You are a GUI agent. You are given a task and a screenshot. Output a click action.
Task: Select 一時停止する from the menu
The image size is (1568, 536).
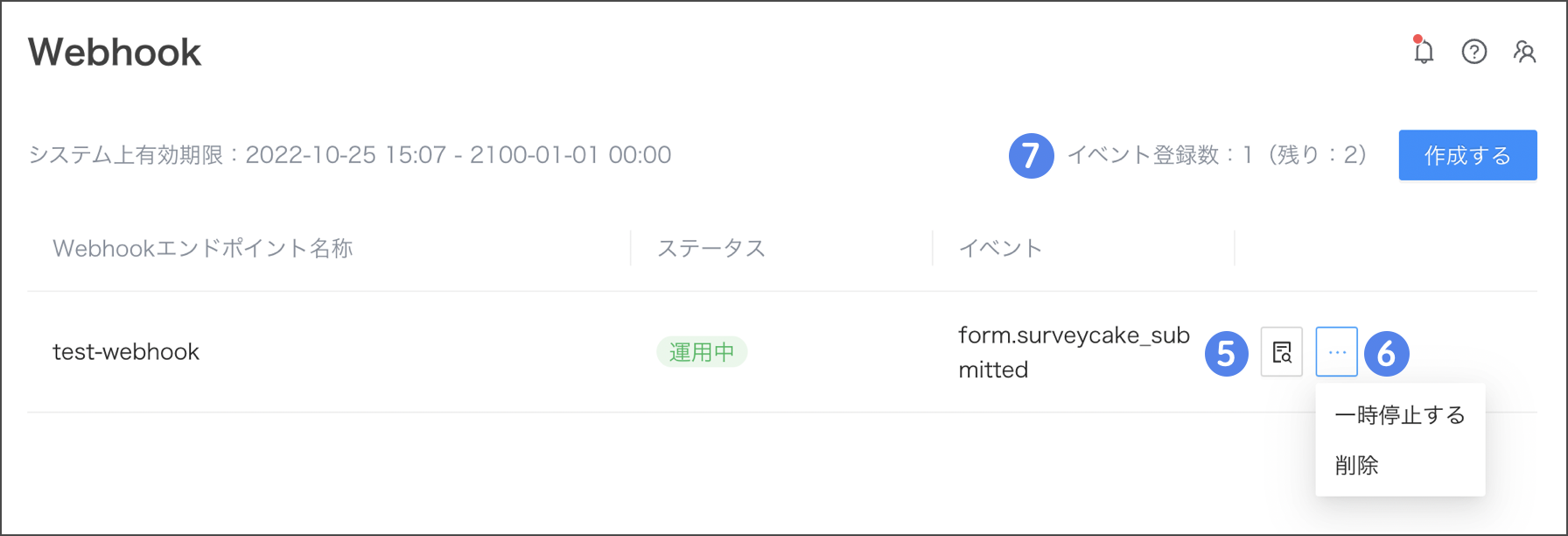click(x=1399, y=415)
